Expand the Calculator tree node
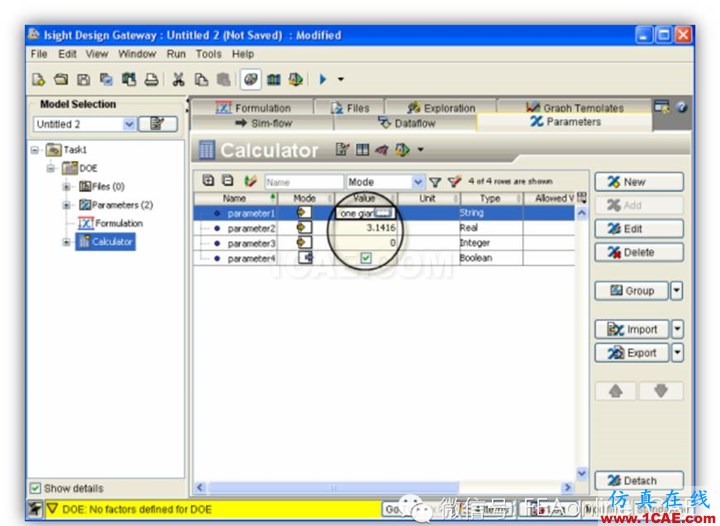720x526 pixels. point(66,242)
